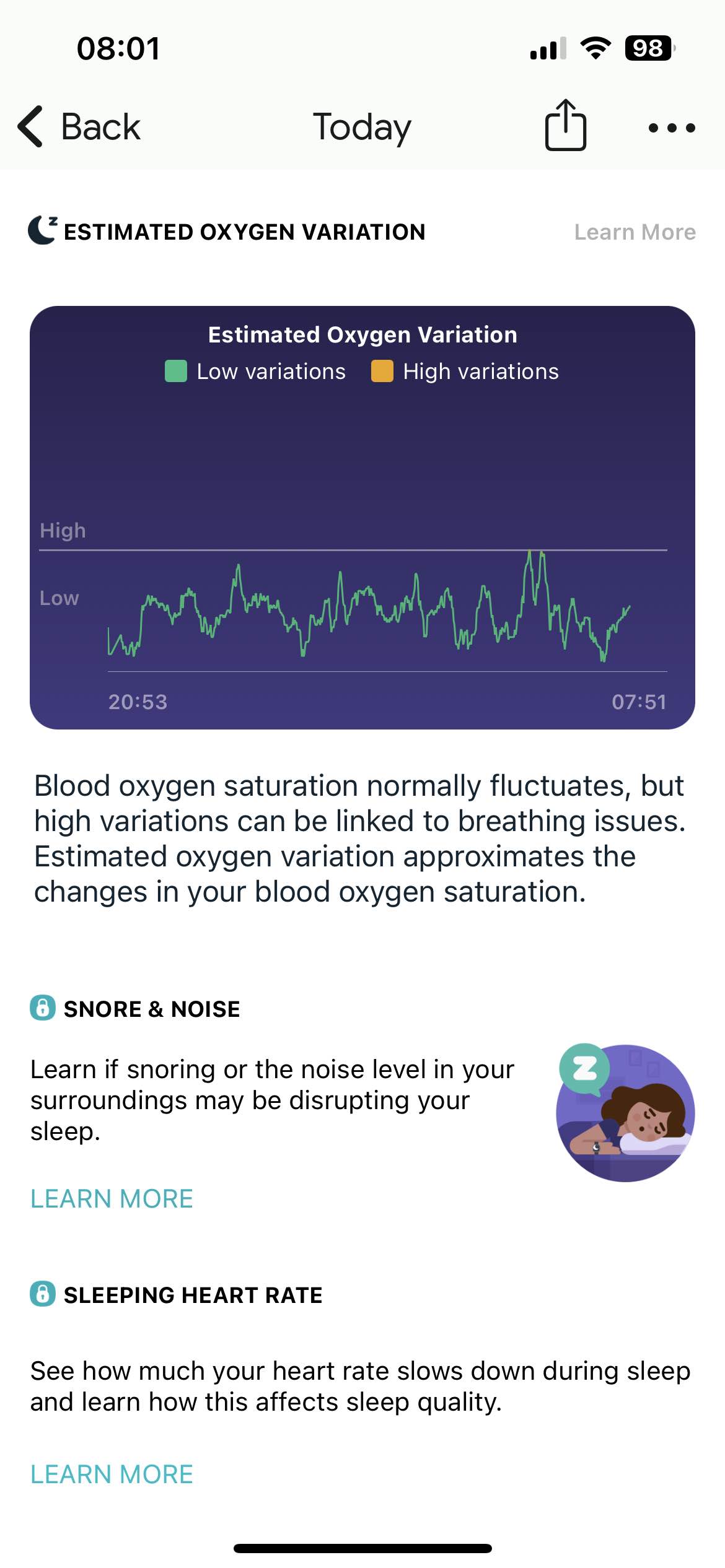Image resolution: width=725 pixels, height=1568 pixels.
Task: Open Learn More for Estimated Oxygen Variation
Action: 635,232
